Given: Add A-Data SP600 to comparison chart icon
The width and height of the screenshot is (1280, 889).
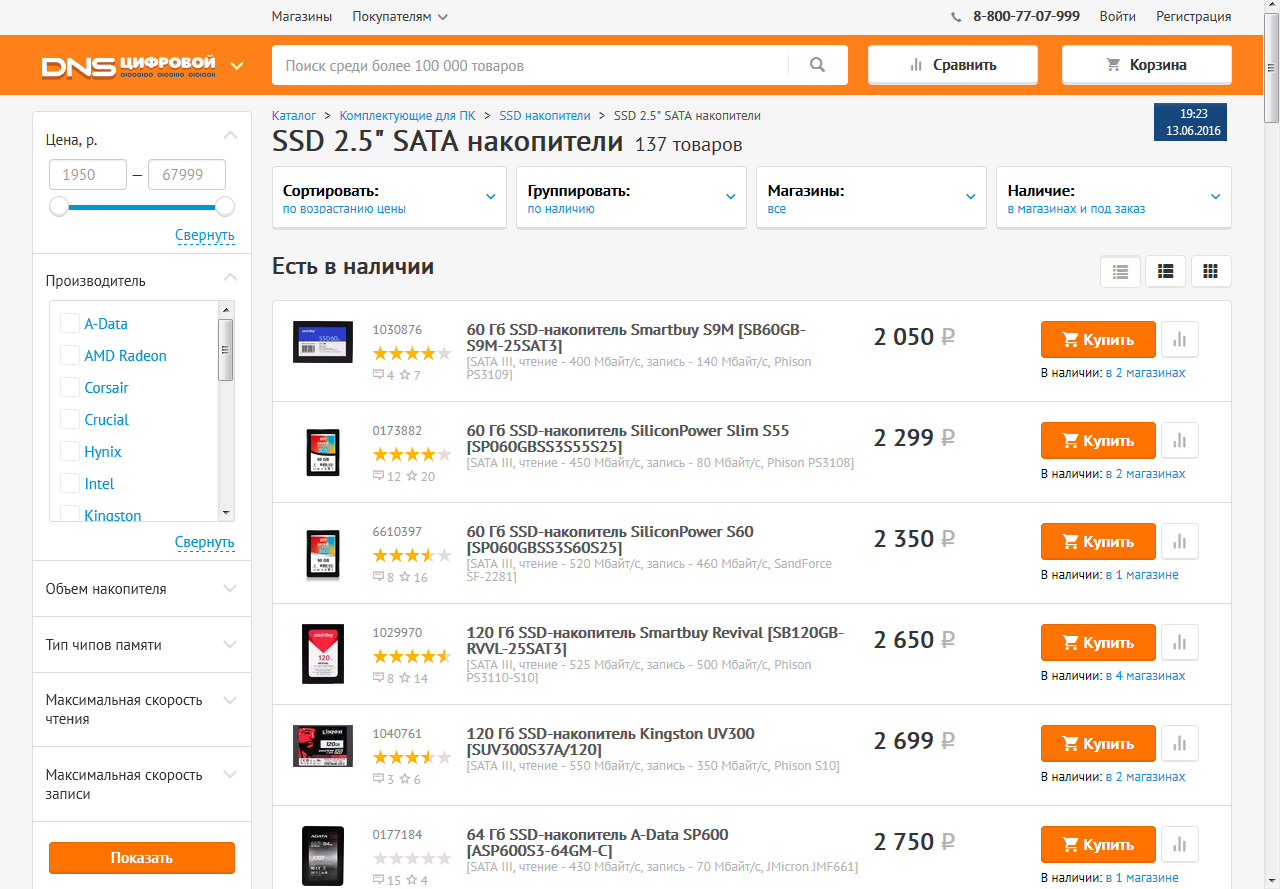Looking at the screenshot, I should pyautogui.click(x=1180, y=844).
